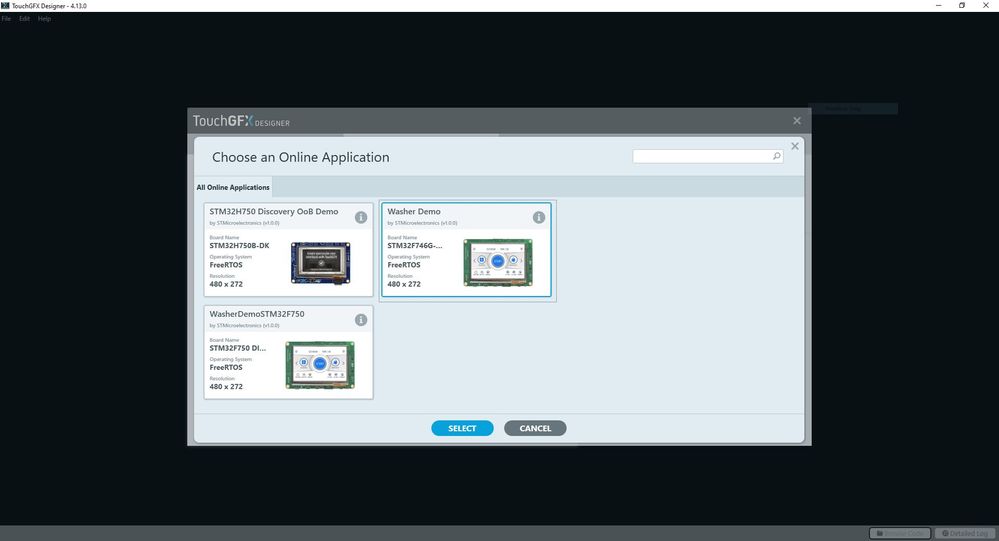Click the STM32H750 Discovery OoB Demo title

(x=274, y=212)
